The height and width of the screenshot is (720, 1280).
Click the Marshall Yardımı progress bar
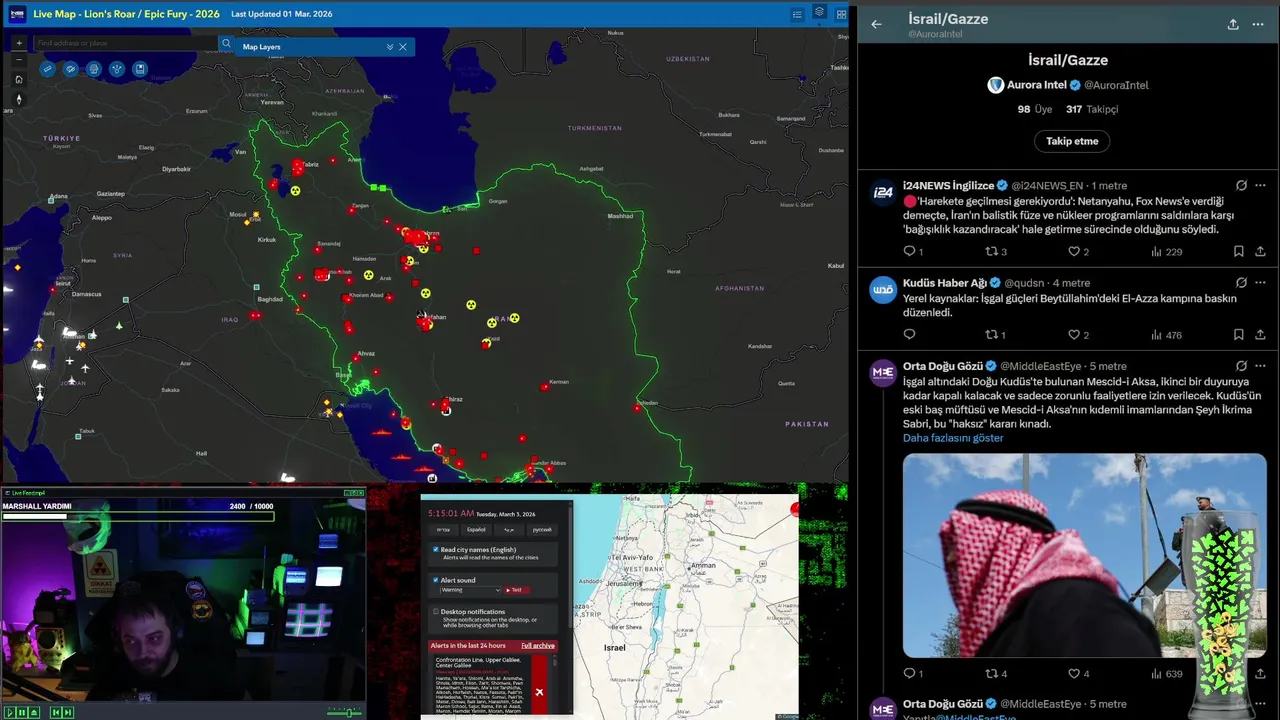(x=137, y=516)
